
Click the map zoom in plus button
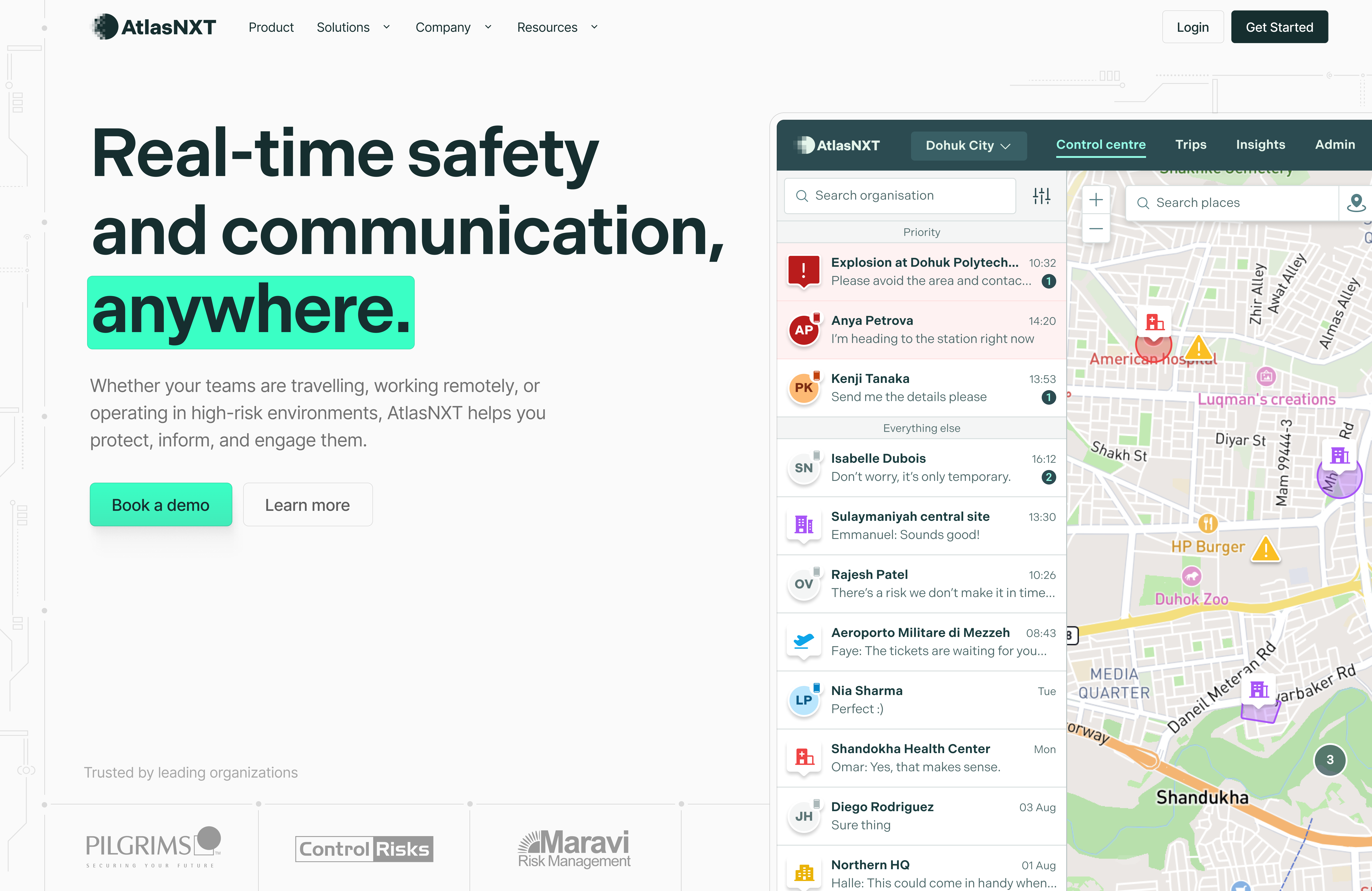pos(1096,200)
